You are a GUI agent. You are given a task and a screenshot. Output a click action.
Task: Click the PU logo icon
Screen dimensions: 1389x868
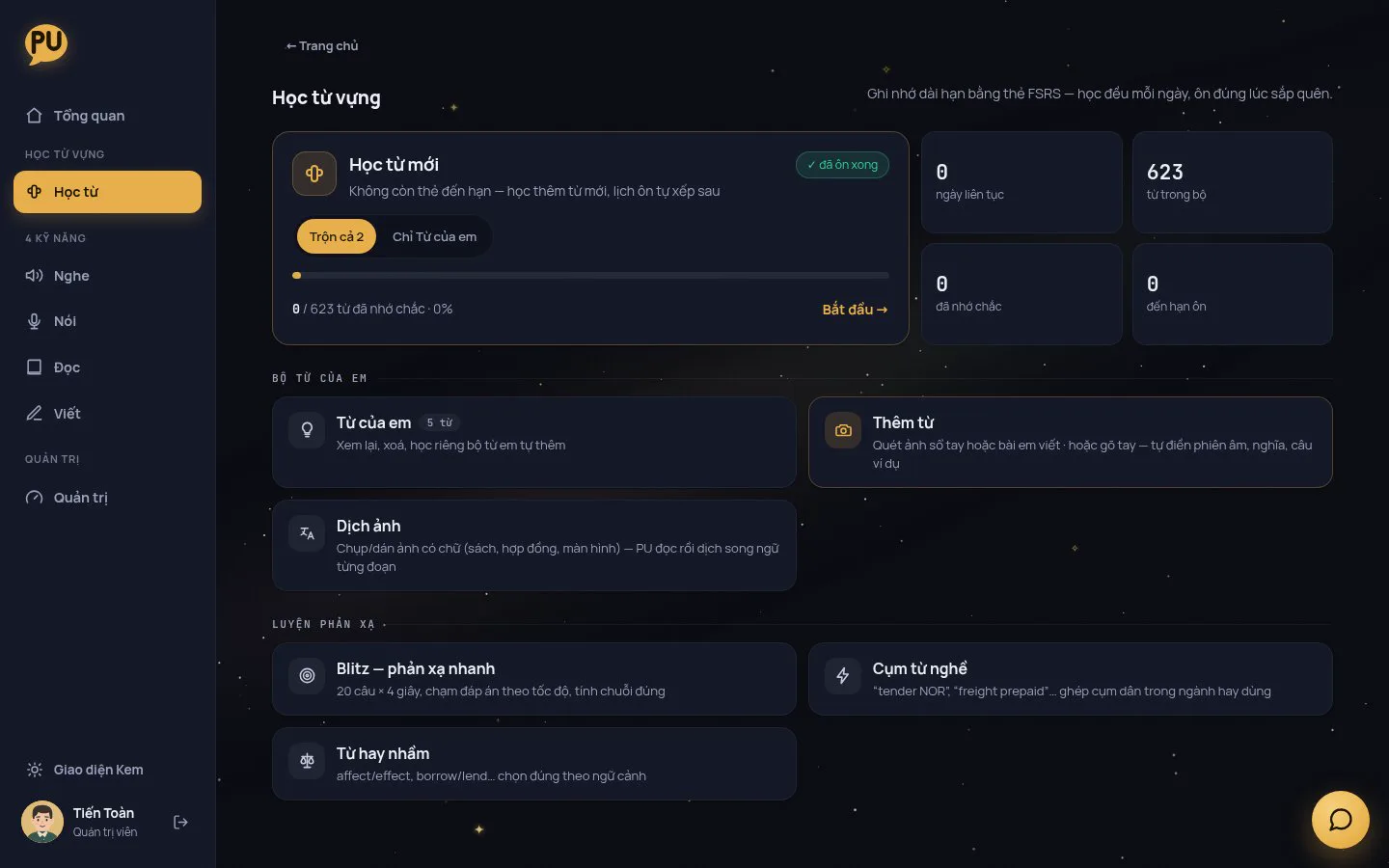[46, 44]
